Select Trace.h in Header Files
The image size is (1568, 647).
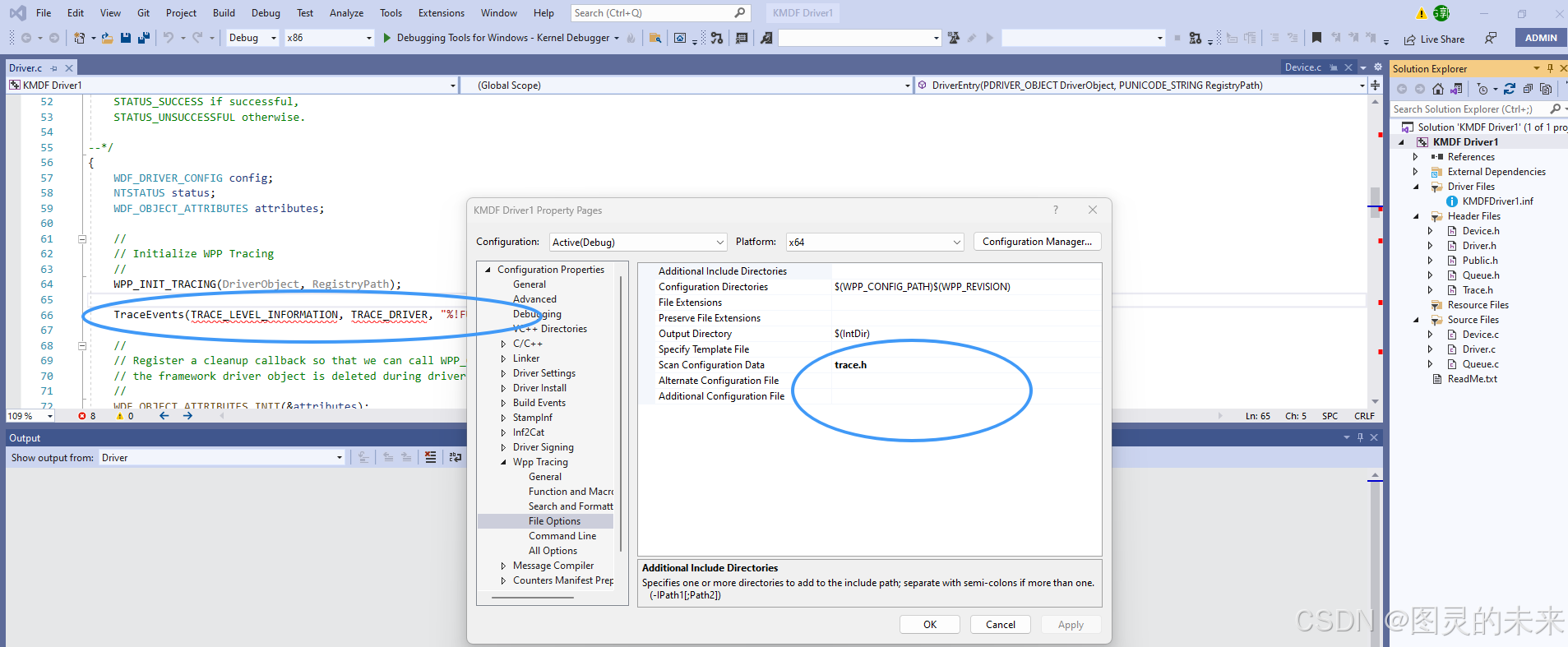[x=1478, y=290]
